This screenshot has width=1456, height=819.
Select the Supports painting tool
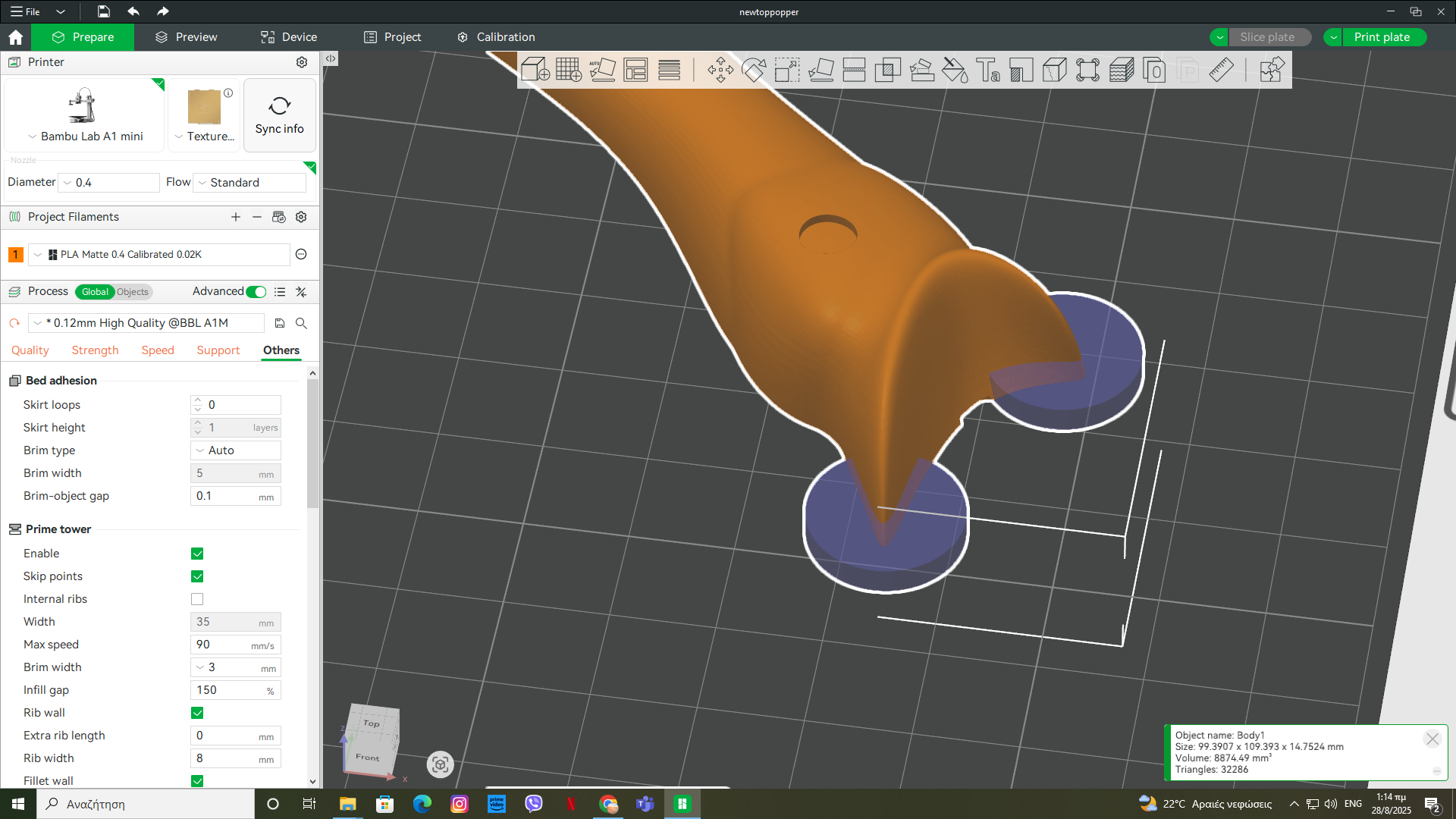(x=921, y=70)
